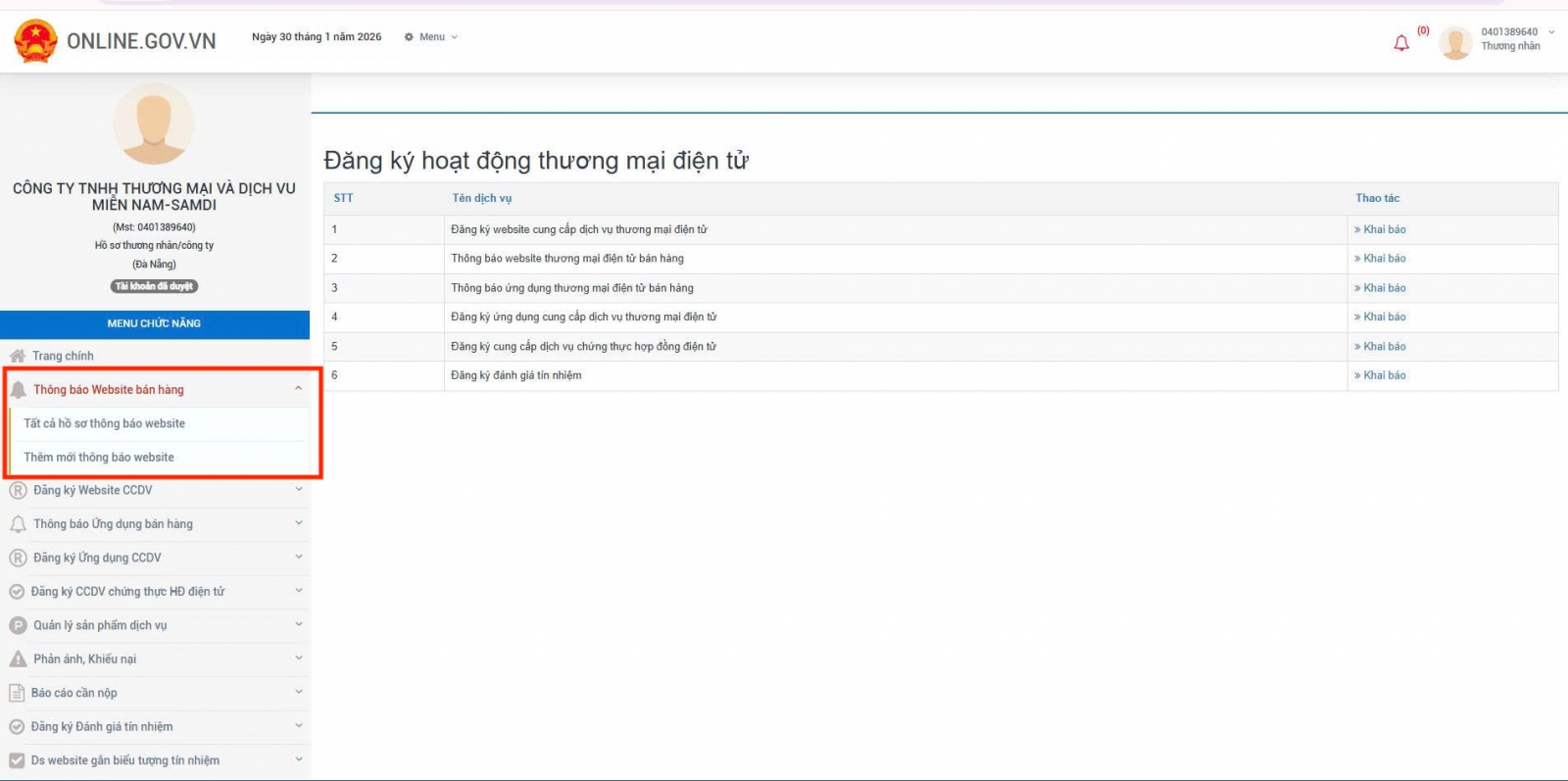1568x781 pixels.
Task: Click the checkmark icon for Ds website gắn biểu tượng
Action: click(17, 760)
